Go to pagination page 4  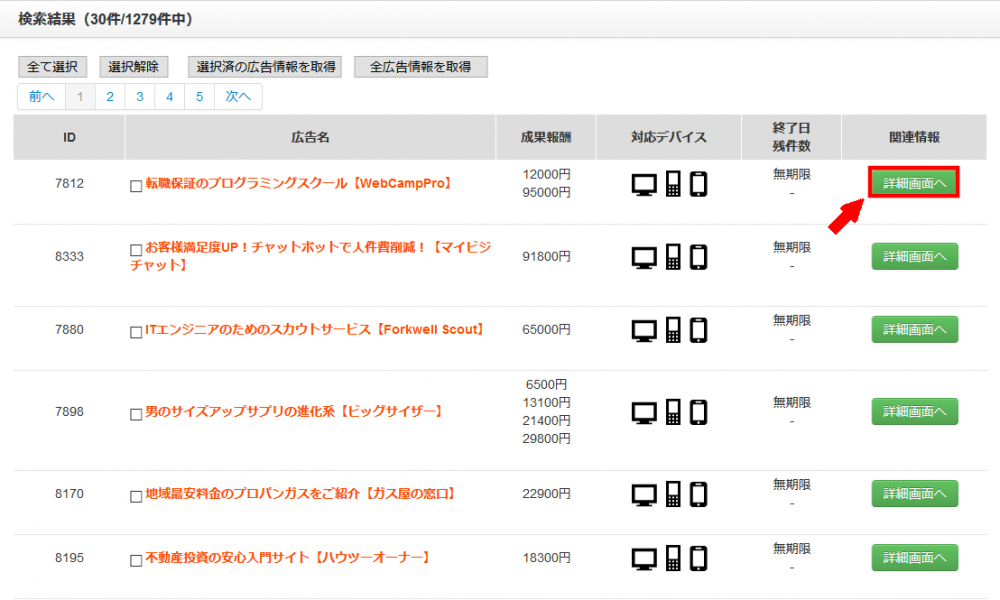170,96
